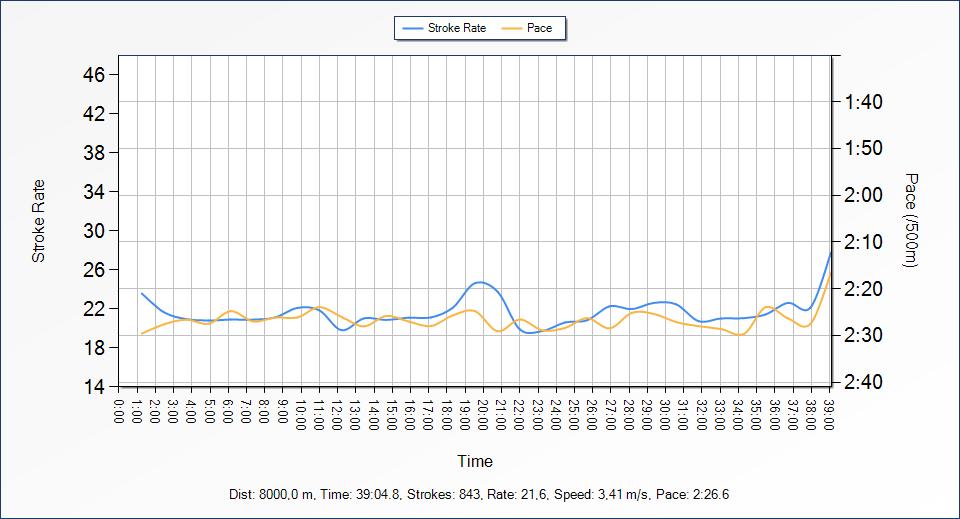
Task: Click the stroke rate line's final spike at 39:00
Action: tap(830, 252)
